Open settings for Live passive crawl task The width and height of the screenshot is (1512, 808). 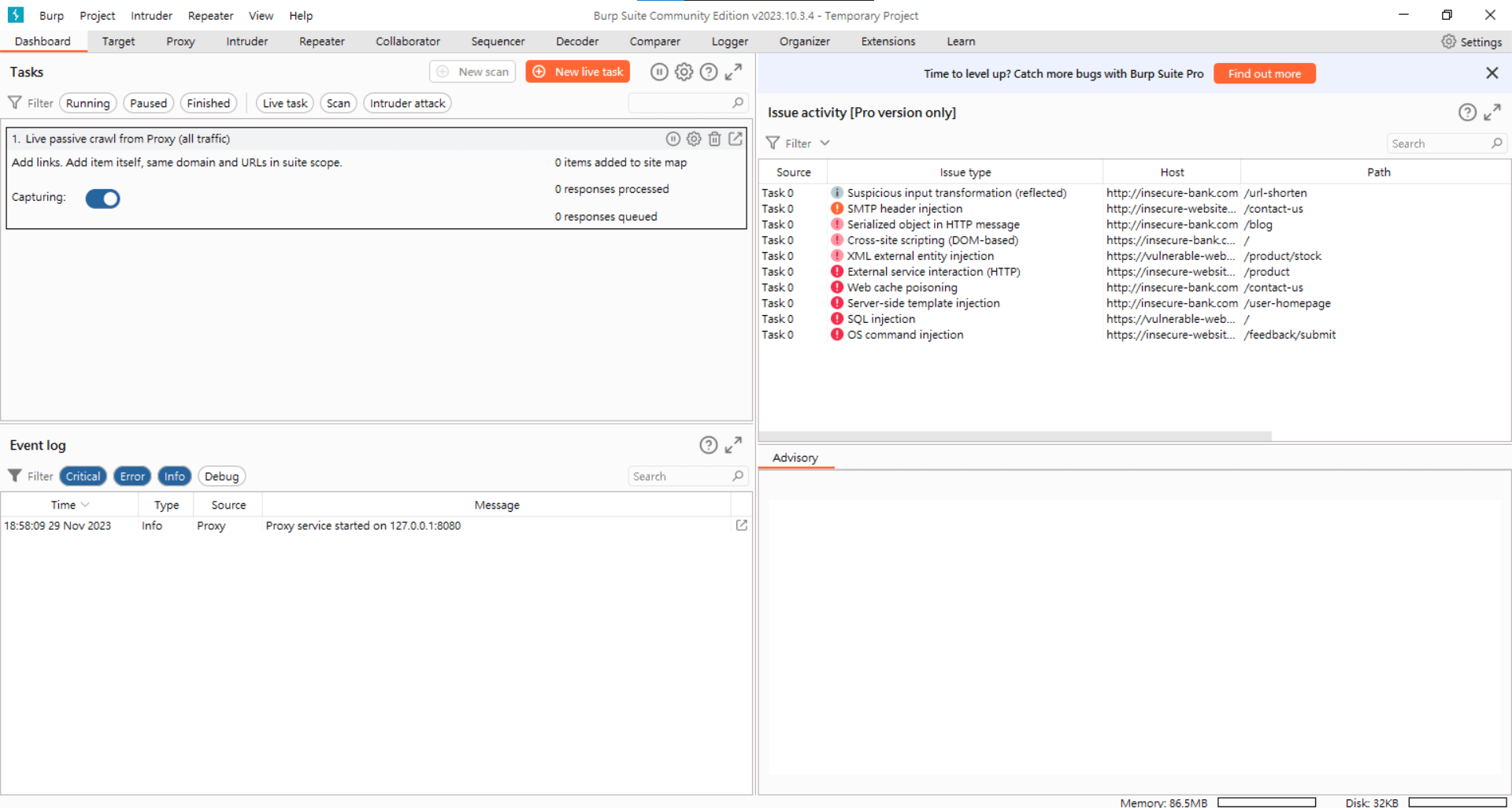click(694, 139)
